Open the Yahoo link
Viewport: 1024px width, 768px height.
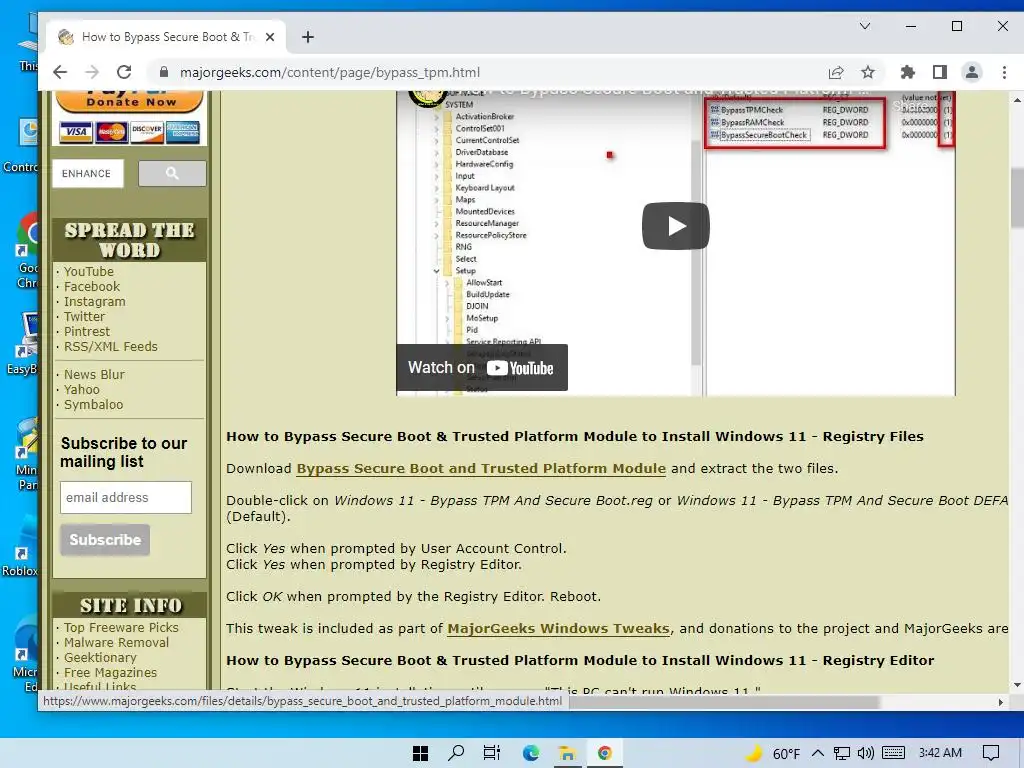82,389
